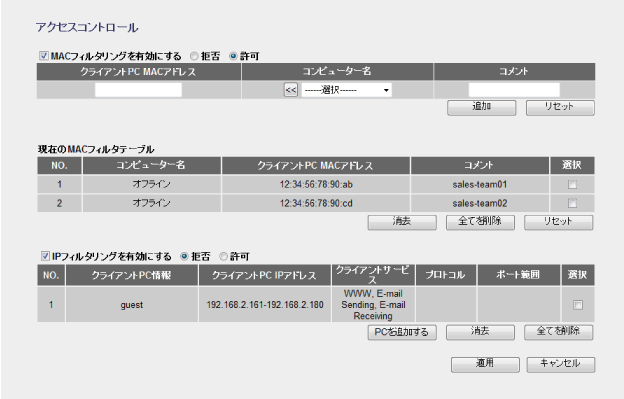Click the << copy button beside the computer name
The image size is (624, 399).
291,90
